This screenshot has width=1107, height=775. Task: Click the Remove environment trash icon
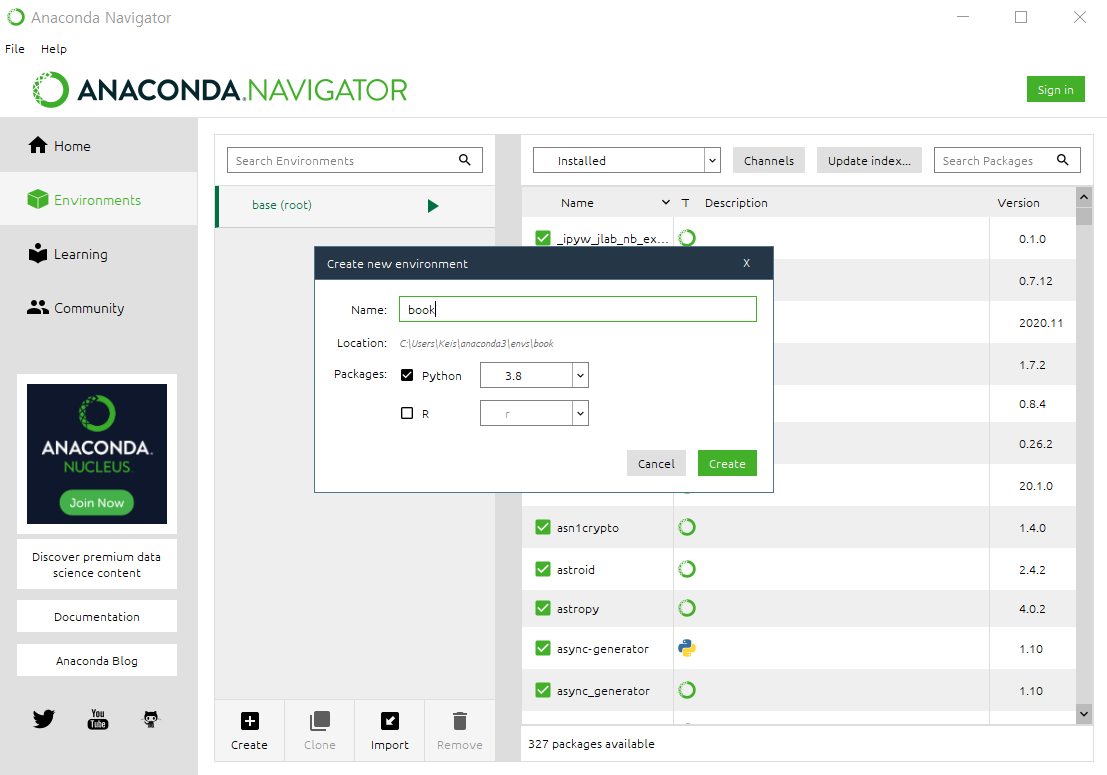[460, 721]
